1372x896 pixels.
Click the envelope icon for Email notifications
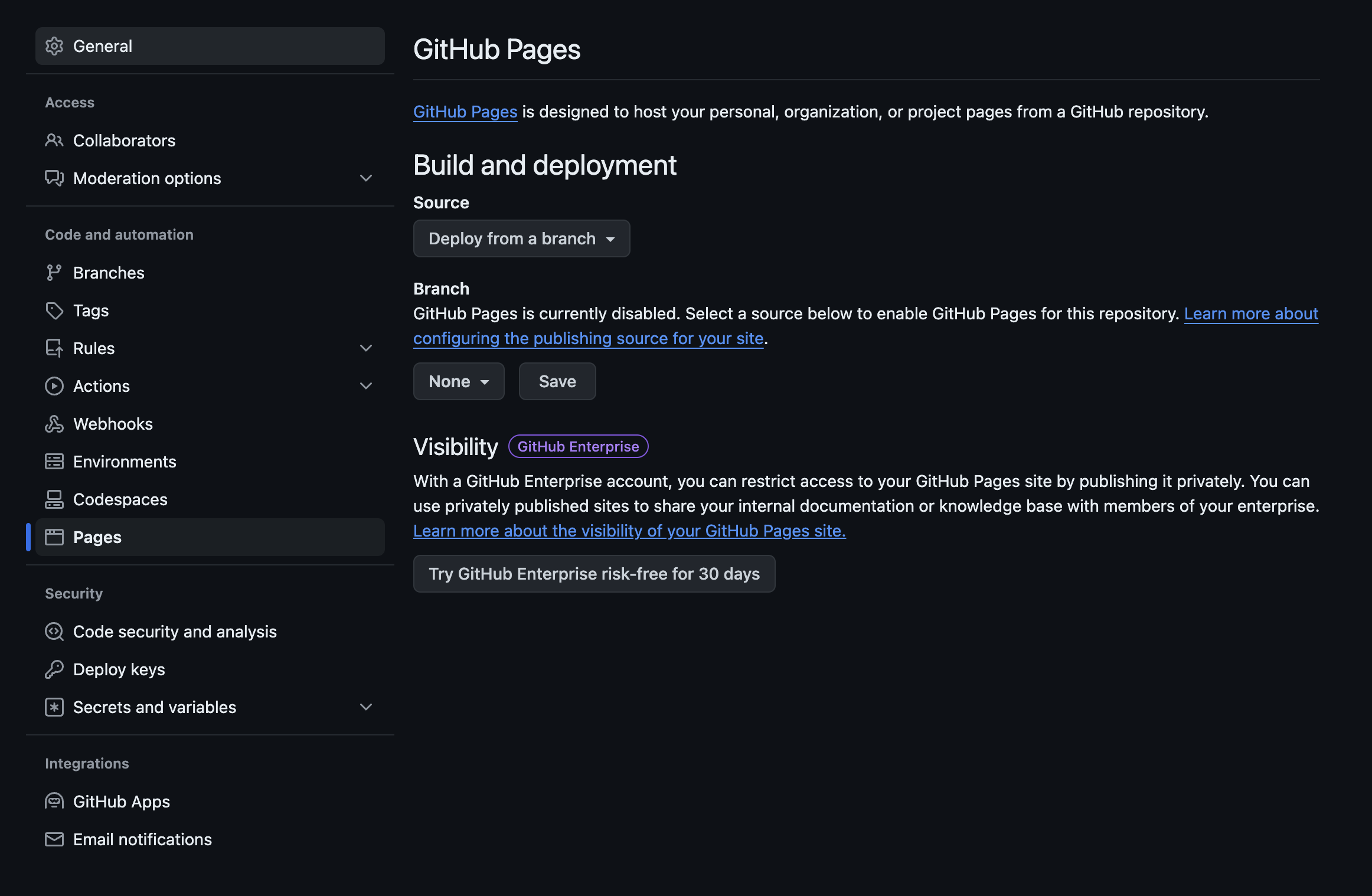coord(54,839)
